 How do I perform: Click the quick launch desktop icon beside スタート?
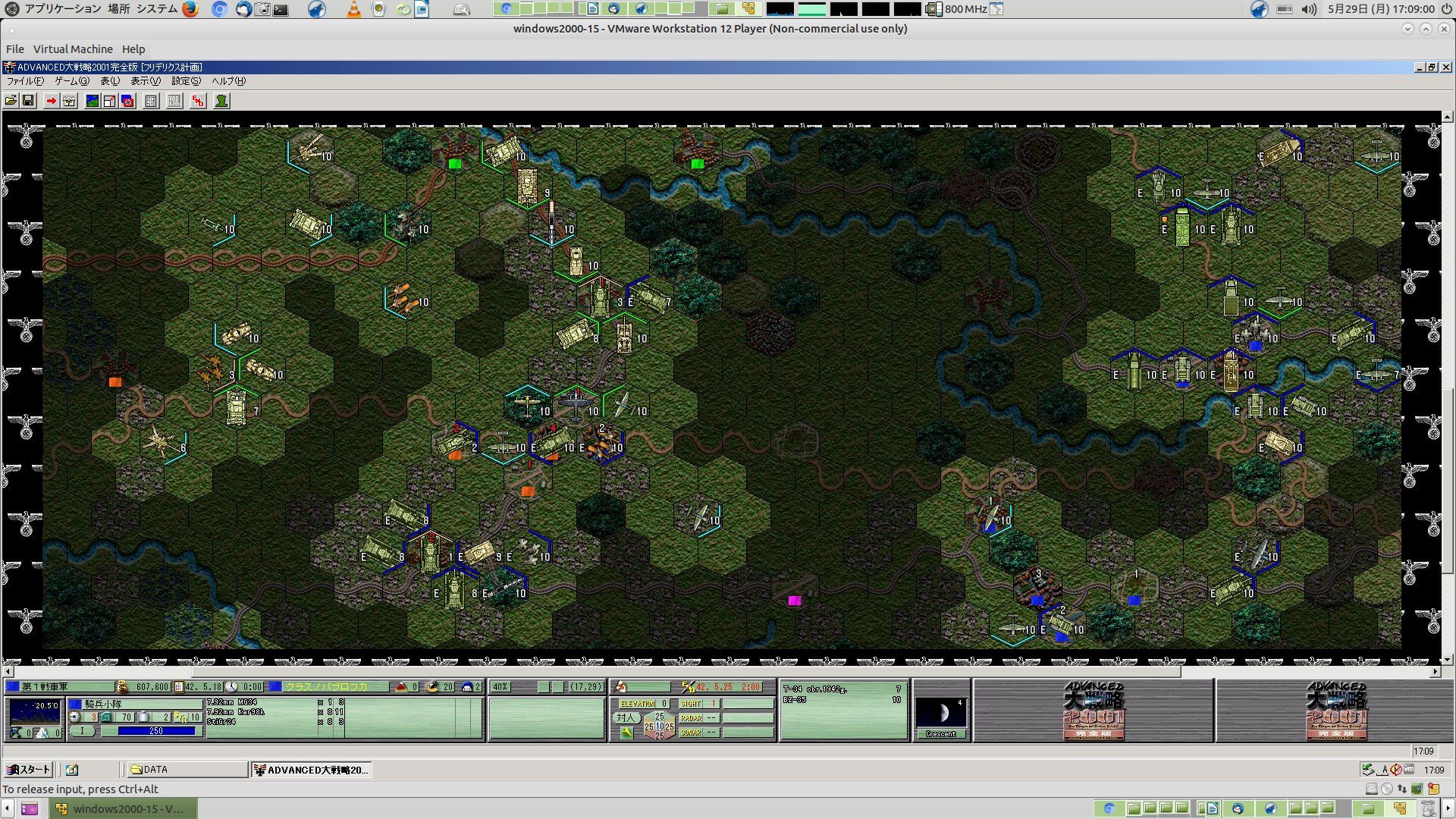(72, 770)
